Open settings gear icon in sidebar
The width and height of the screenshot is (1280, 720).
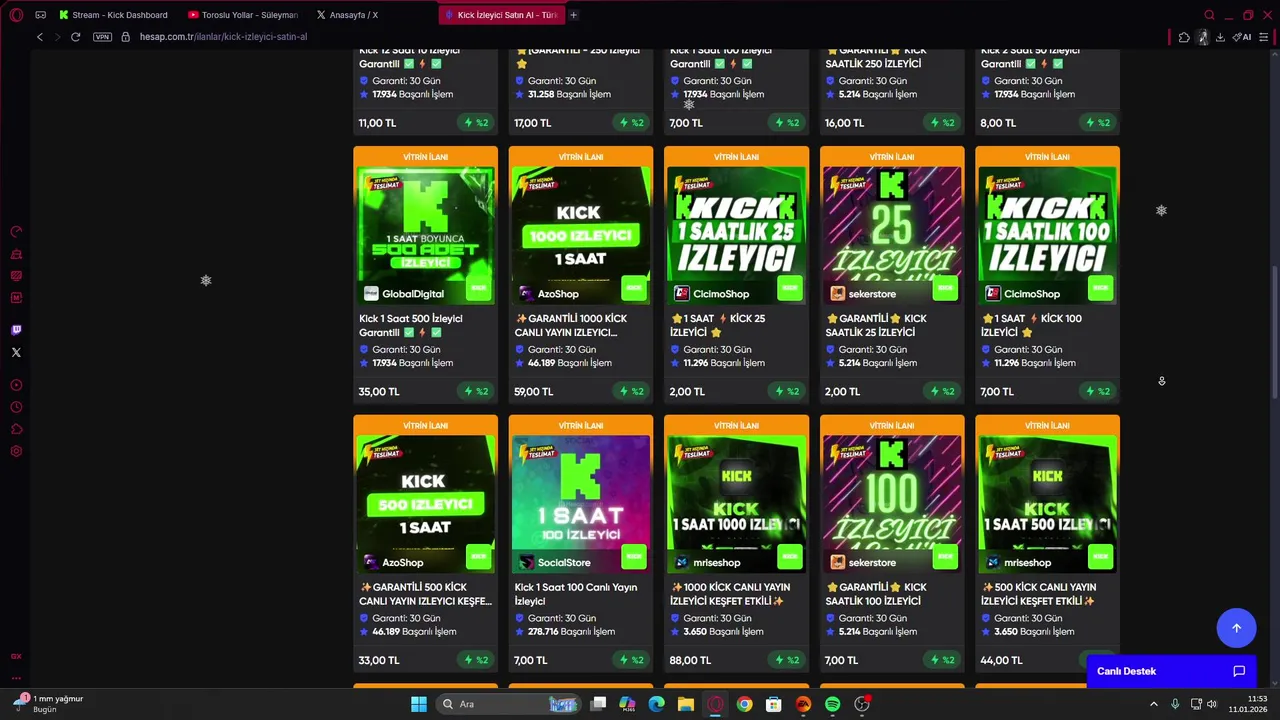pyautogui.click(x=16, y=451)
